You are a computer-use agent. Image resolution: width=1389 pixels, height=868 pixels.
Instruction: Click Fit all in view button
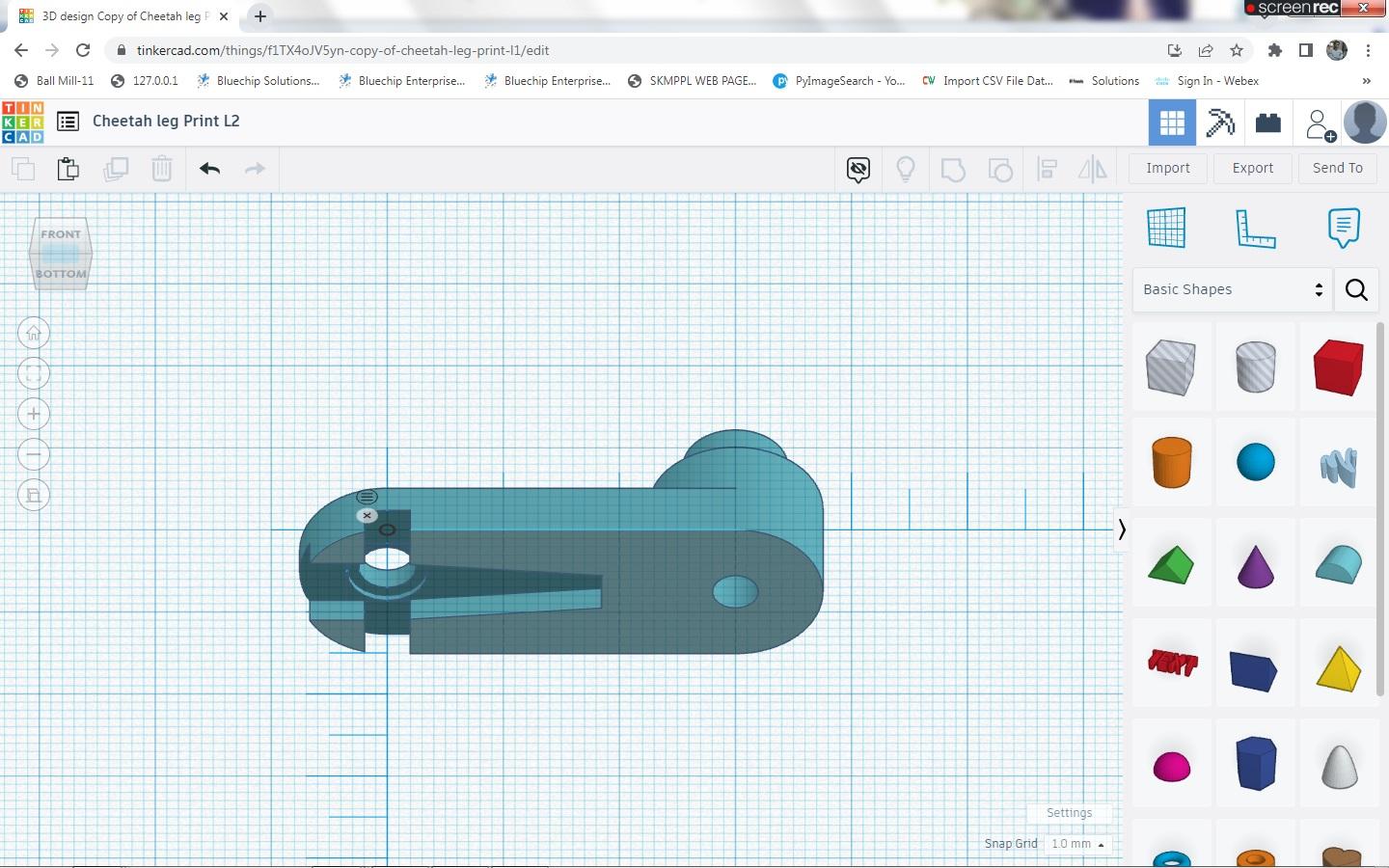click(34, 374)
